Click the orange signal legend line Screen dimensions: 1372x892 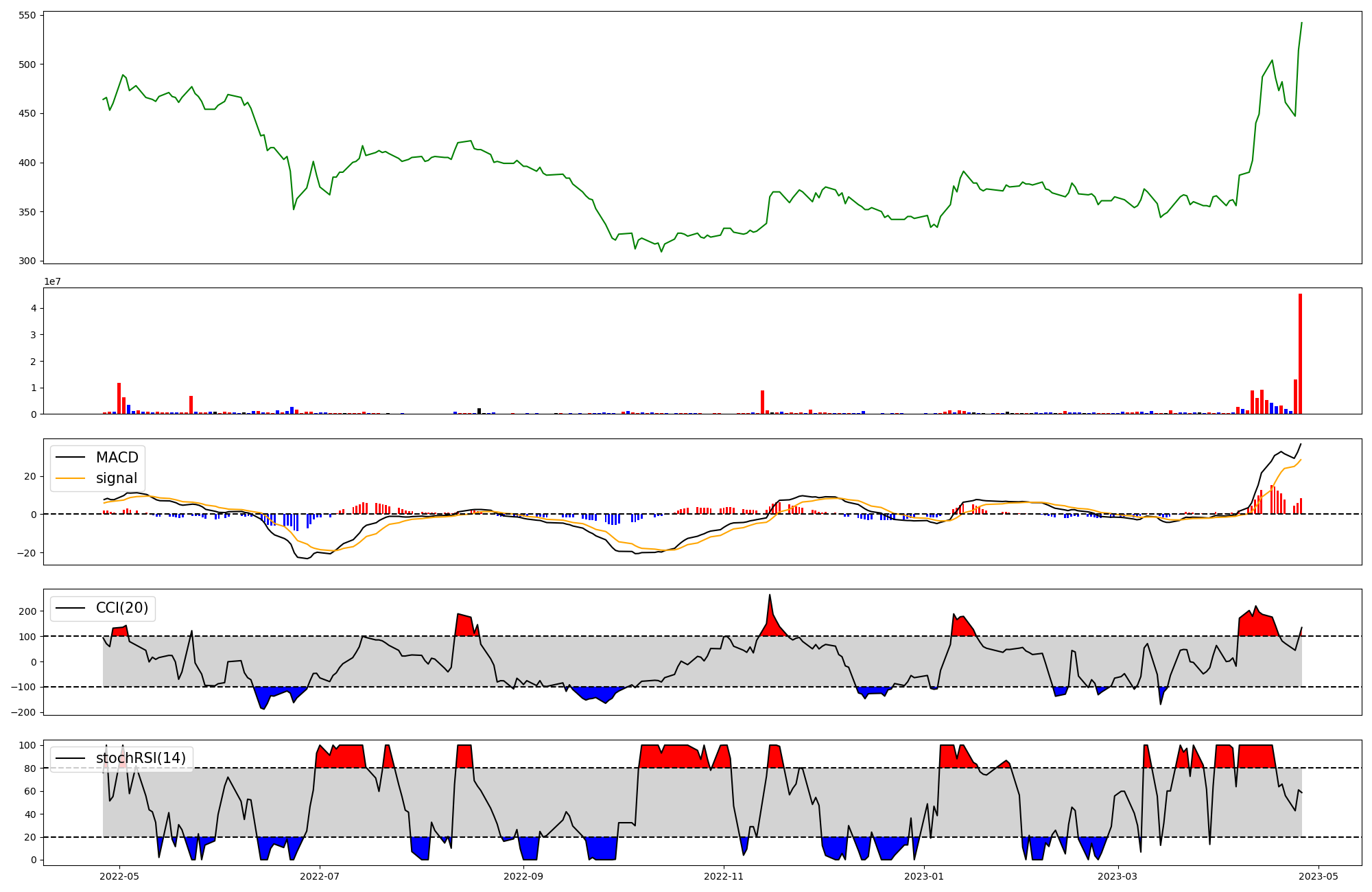click(x=70, y=478)
